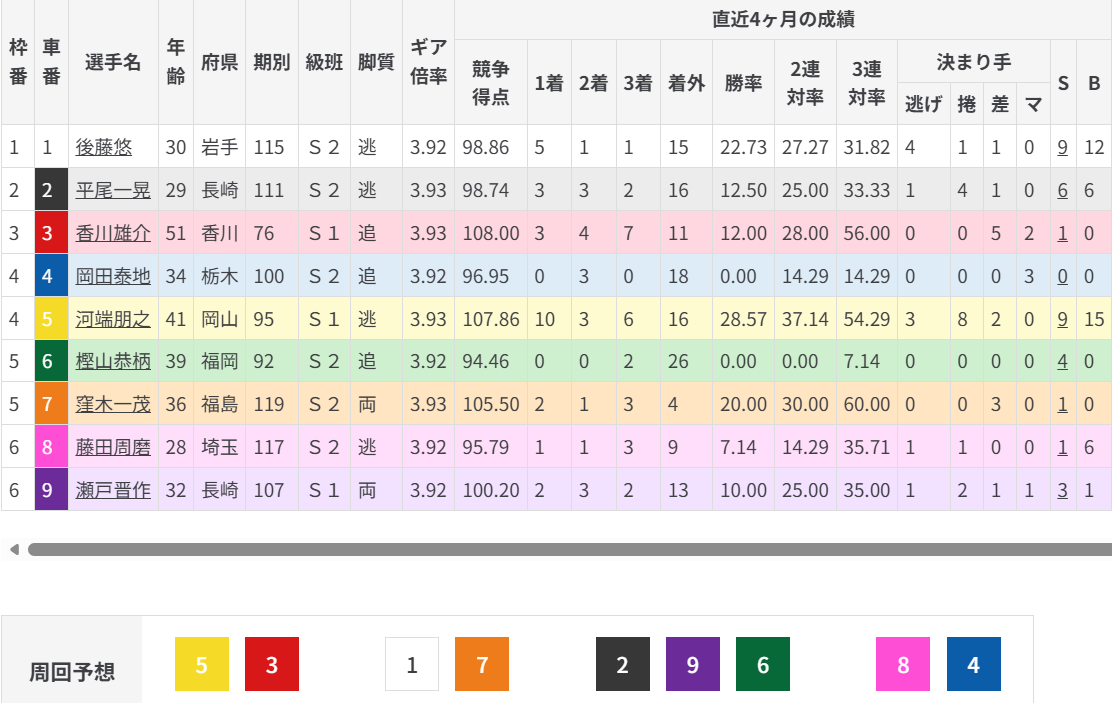1112x703 pixels.
Task: Click the racer name 瀬戸晋作
Action: (x=113, y=490)
